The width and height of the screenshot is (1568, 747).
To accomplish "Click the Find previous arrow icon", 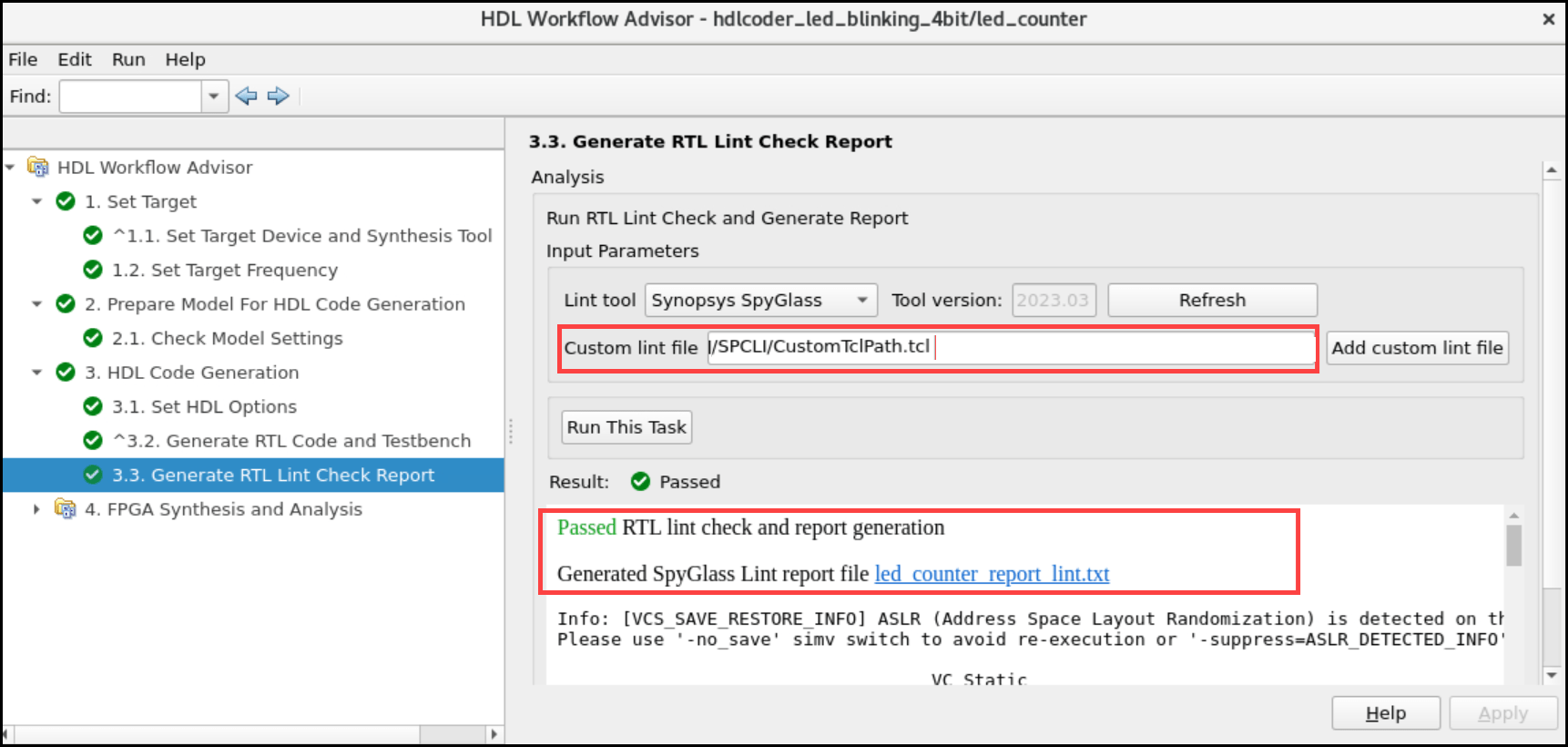I will click(246, 96).
